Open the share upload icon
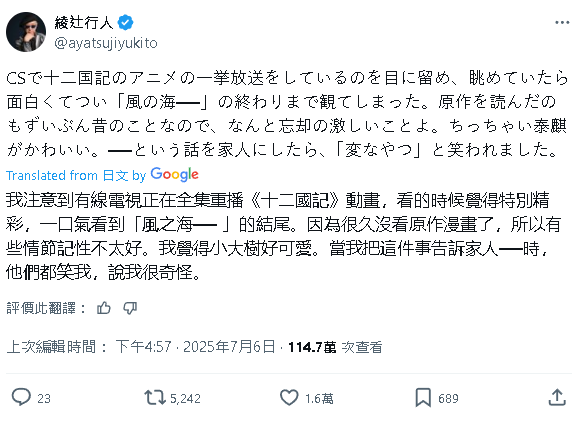This screenshot has height=421, width=581. 557,397
